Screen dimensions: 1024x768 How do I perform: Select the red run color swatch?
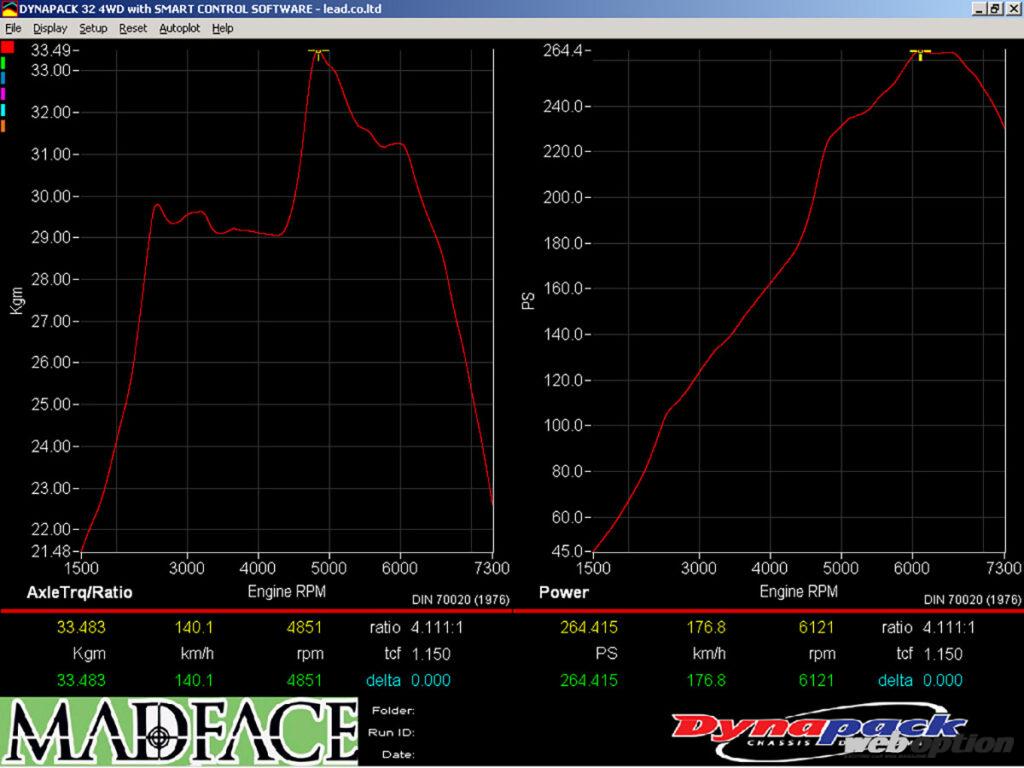pos(6,47)
